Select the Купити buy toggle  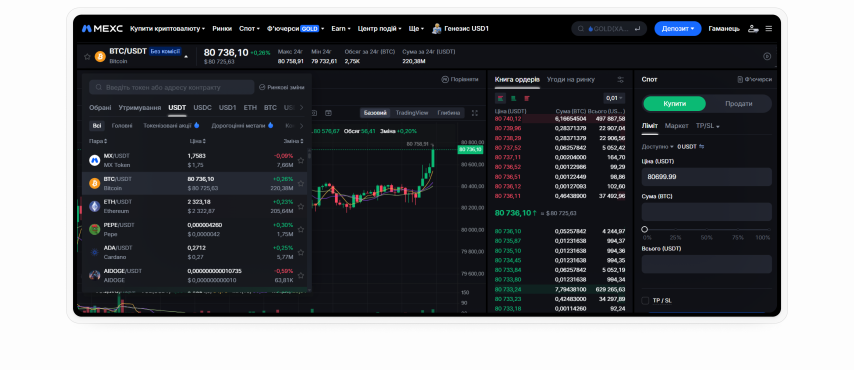pos(674,104)
